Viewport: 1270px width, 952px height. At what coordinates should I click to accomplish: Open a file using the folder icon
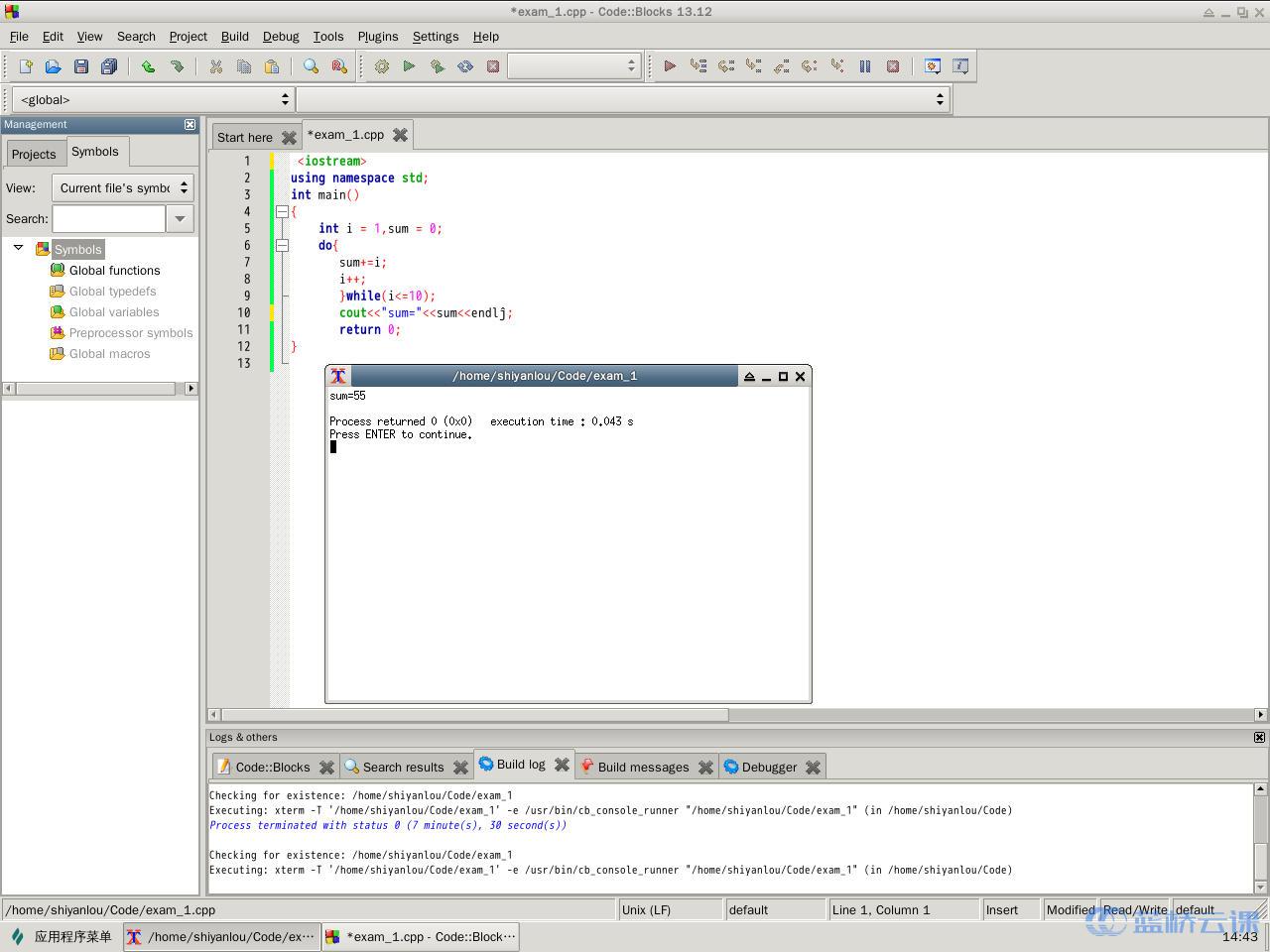54,66
